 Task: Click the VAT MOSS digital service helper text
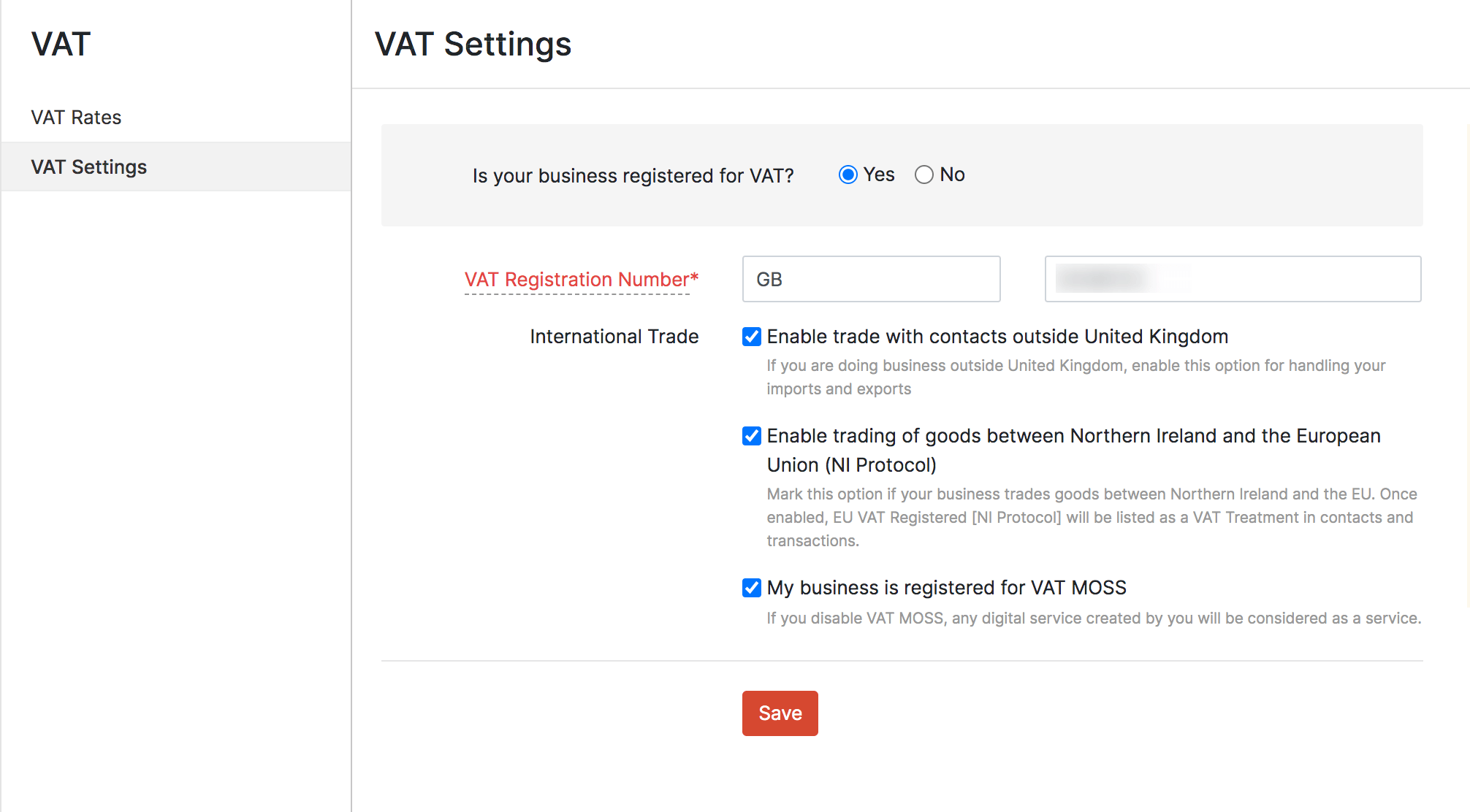pos(1091,618)
